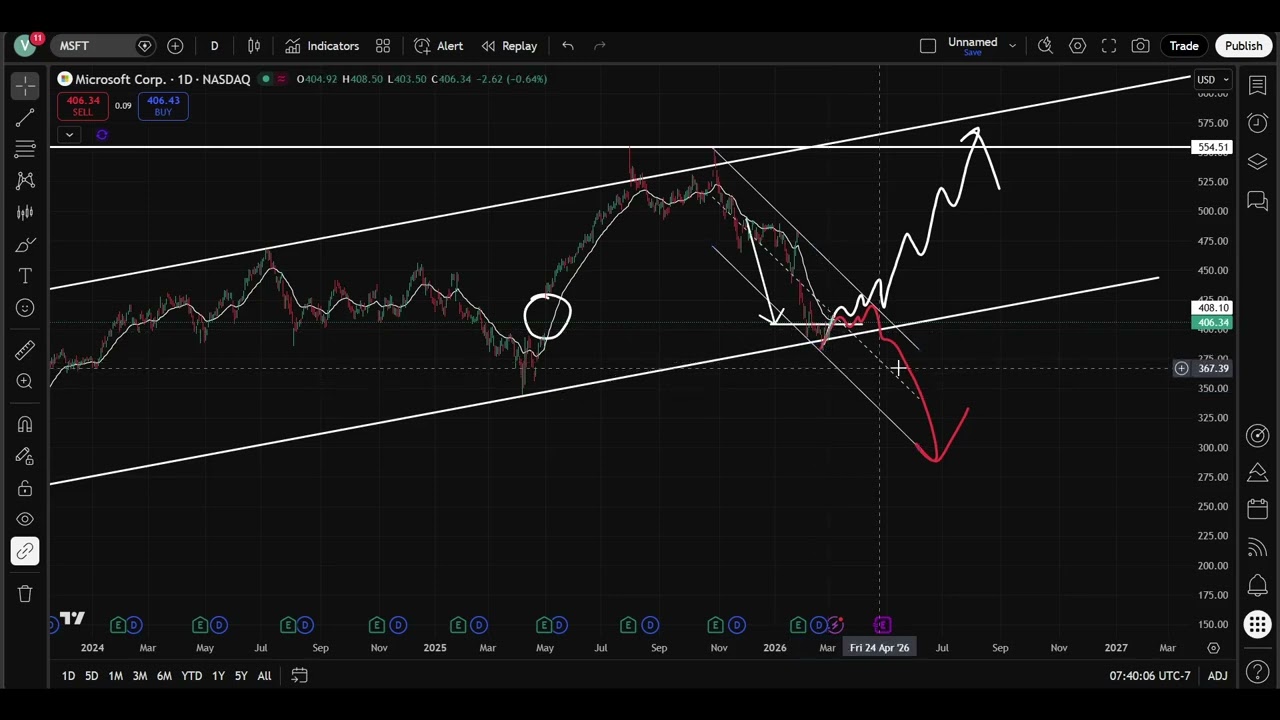Open the go-to-date calendar icon

299,676
